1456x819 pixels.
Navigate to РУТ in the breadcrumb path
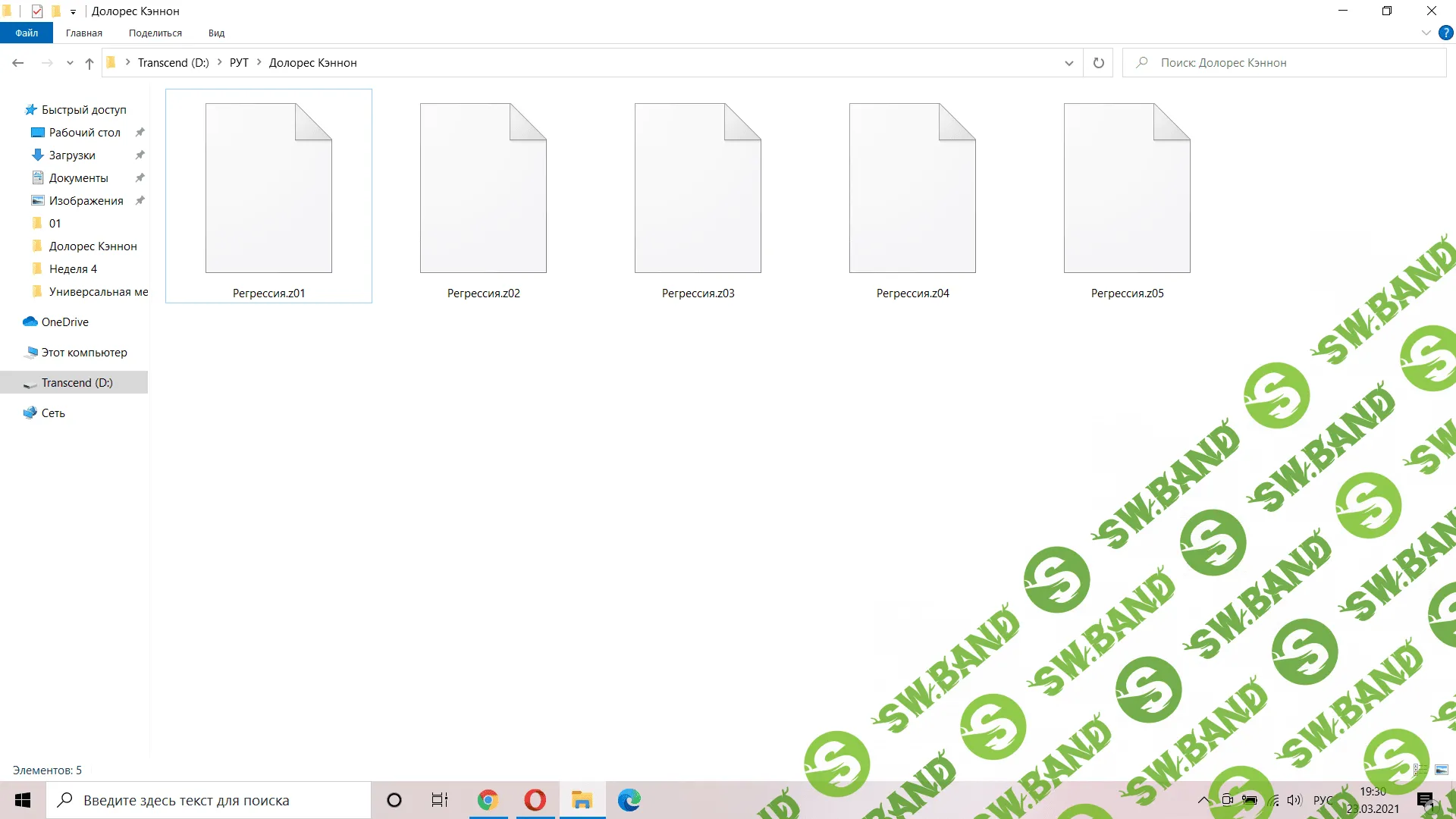(239, 63)
